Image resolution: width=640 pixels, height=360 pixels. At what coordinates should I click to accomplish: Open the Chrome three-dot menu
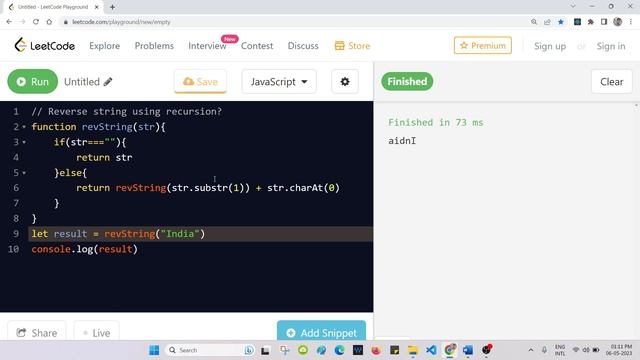(631, 22)
